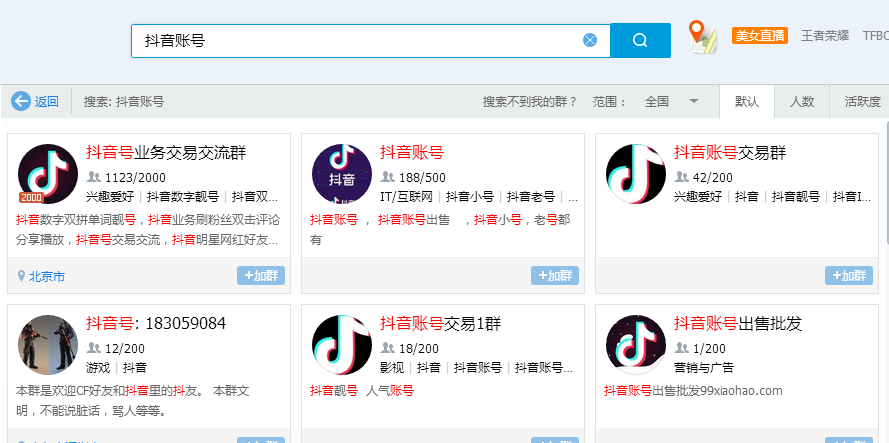Viewport: 889px width, 443px height.
Task: Click member icon beside 1123/2000
Action: pyautogui.click(x=94, y=177)
